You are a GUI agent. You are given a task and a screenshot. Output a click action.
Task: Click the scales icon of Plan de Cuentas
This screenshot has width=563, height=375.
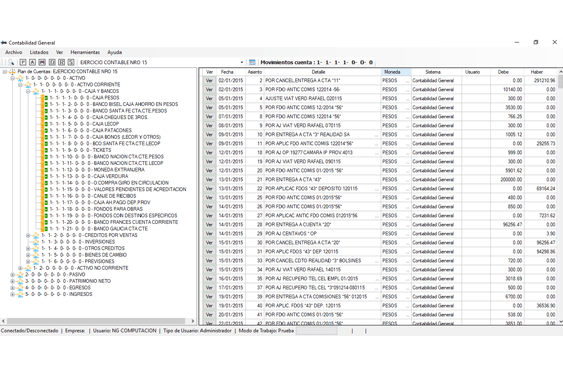12,71
